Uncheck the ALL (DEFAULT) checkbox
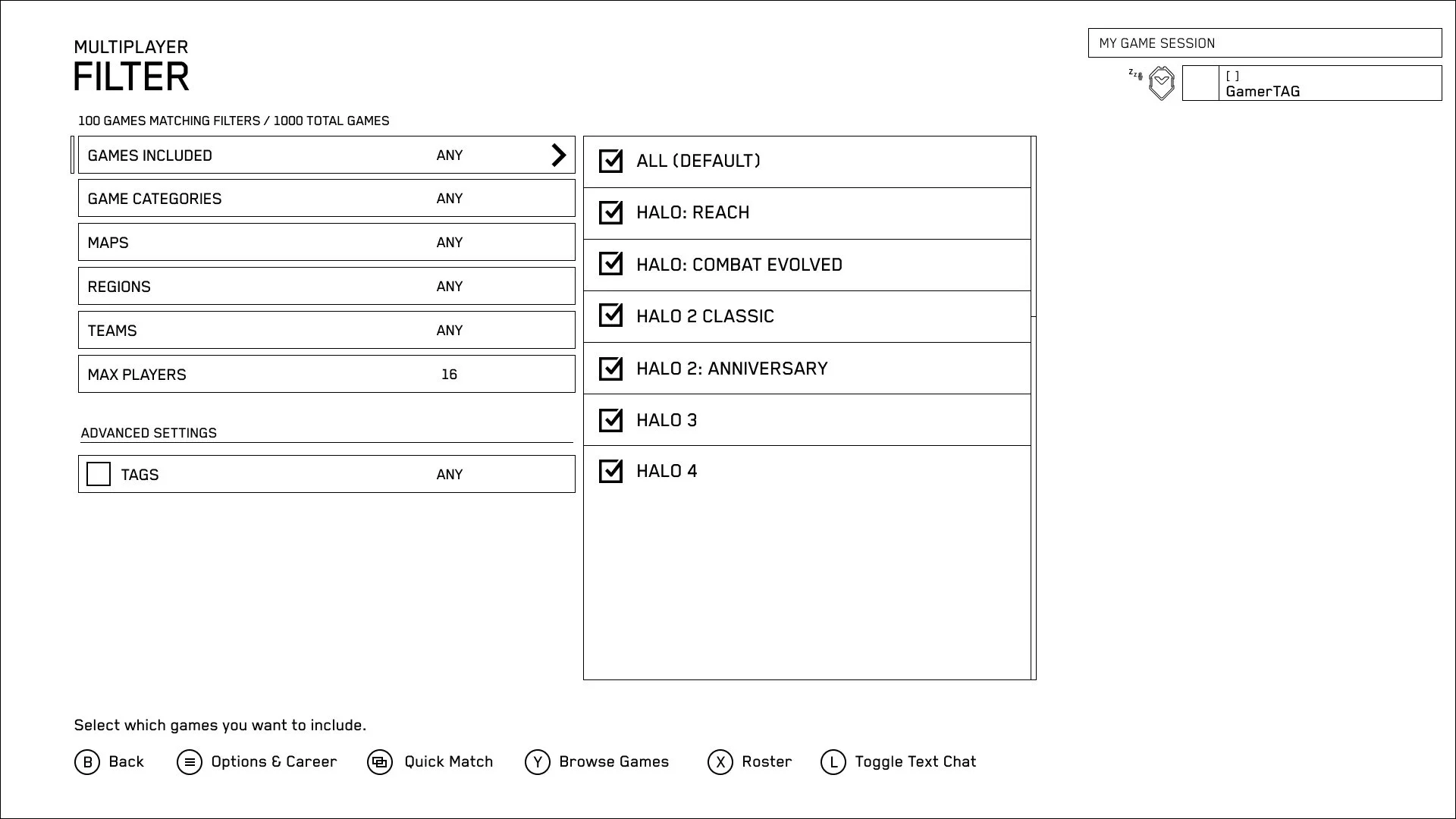This screenshot has height=819, width=1456. coord(610,161)
